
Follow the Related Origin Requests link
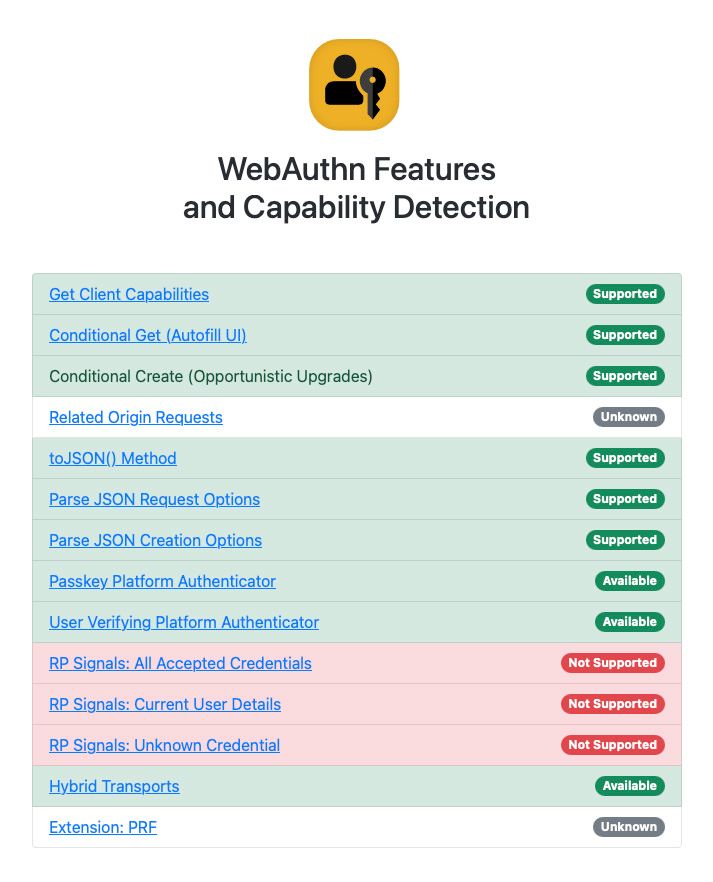[x=136, y=417]
